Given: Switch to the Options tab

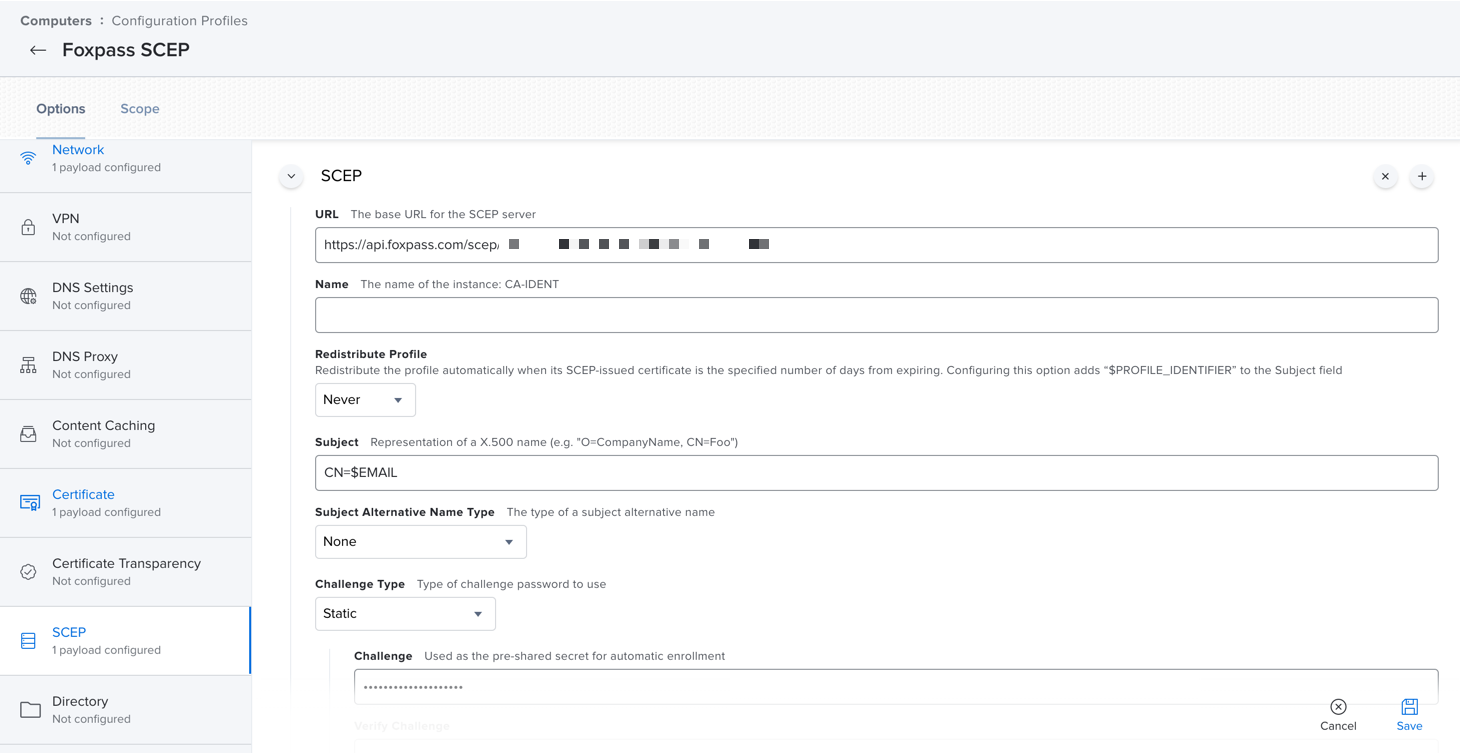Looking at the screenshot, I should (x=61, y=109).
